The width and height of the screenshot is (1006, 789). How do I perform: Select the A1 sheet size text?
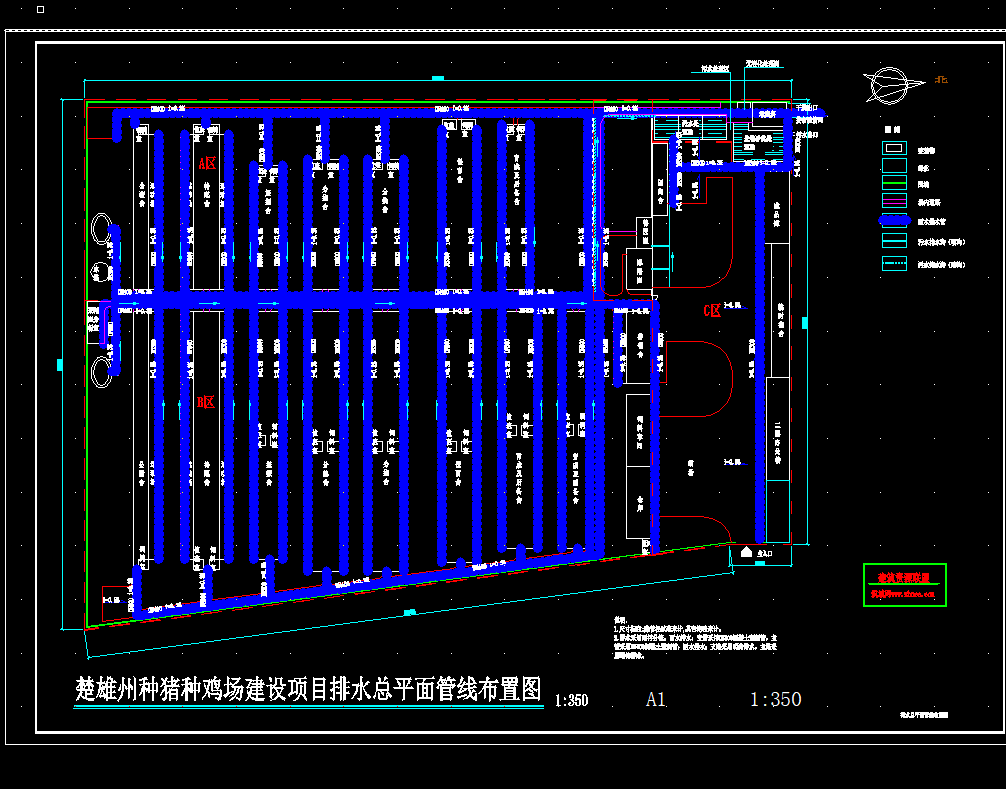(656, 699)
